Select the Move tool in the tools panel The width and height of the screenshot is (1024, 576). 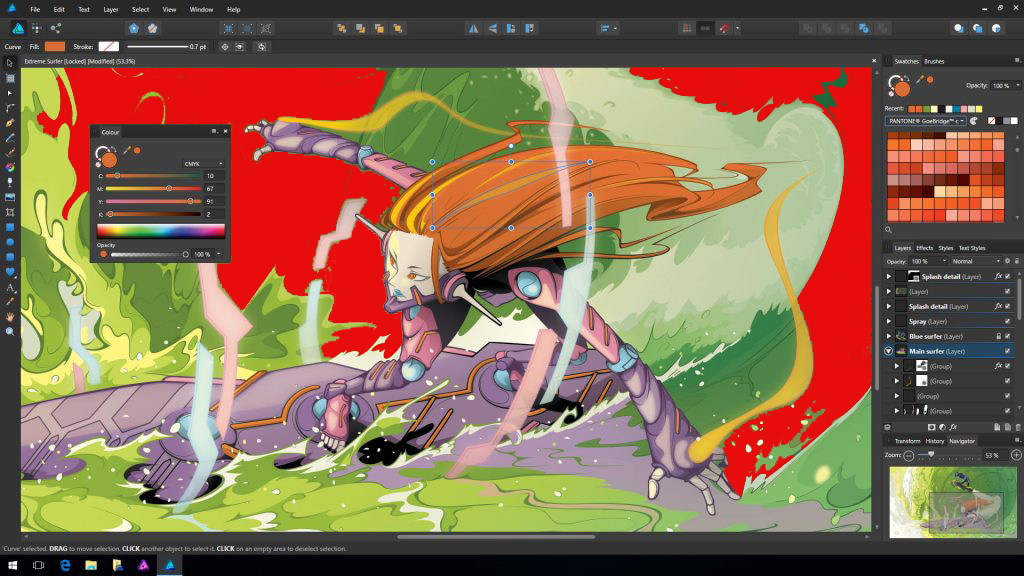tap(10, 63)
